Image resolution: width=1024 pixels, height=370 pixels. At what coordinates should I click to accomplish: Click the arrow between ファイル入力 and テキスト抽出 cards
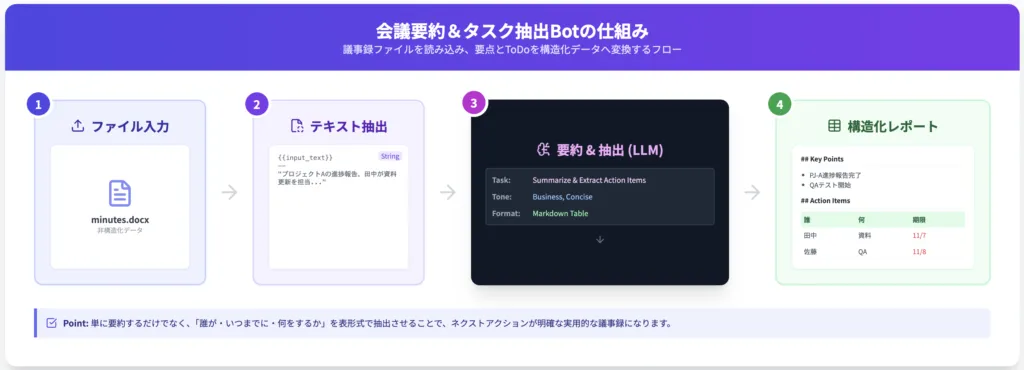[229, 193]
